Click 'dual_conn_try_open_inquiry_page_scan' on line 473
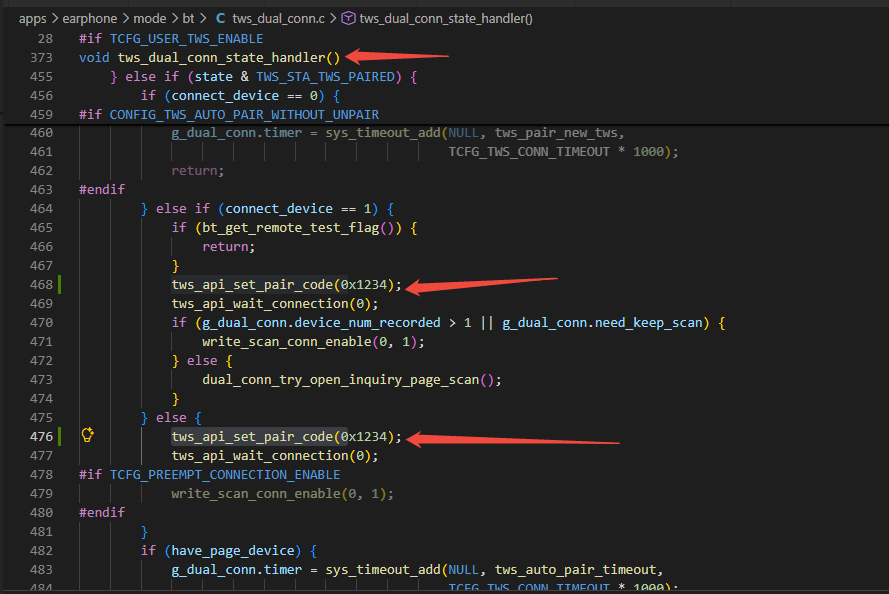 click(x=341, y=379)
